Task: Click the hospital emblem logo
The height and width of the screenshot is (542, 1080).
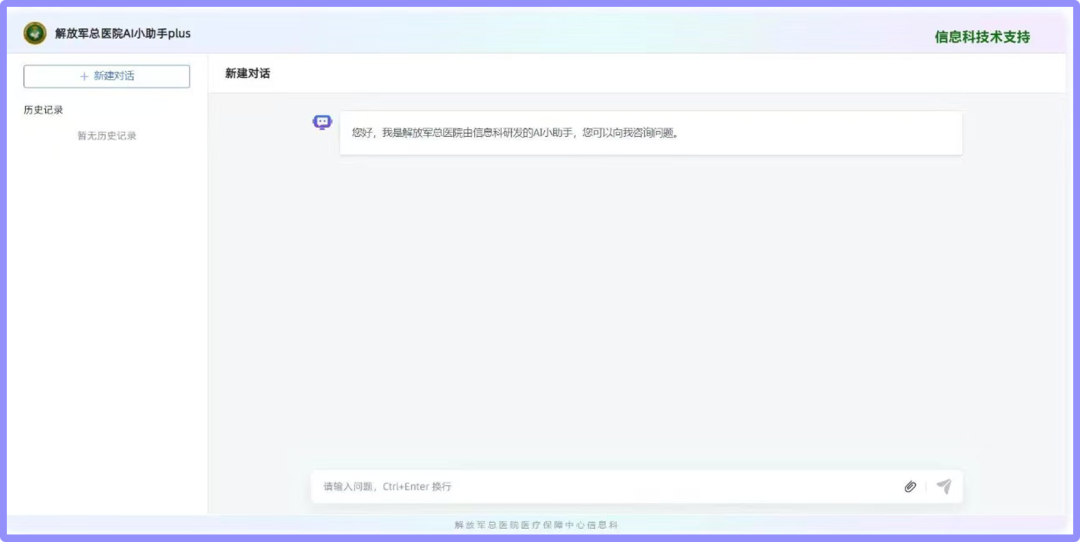Action: (35, 33)
